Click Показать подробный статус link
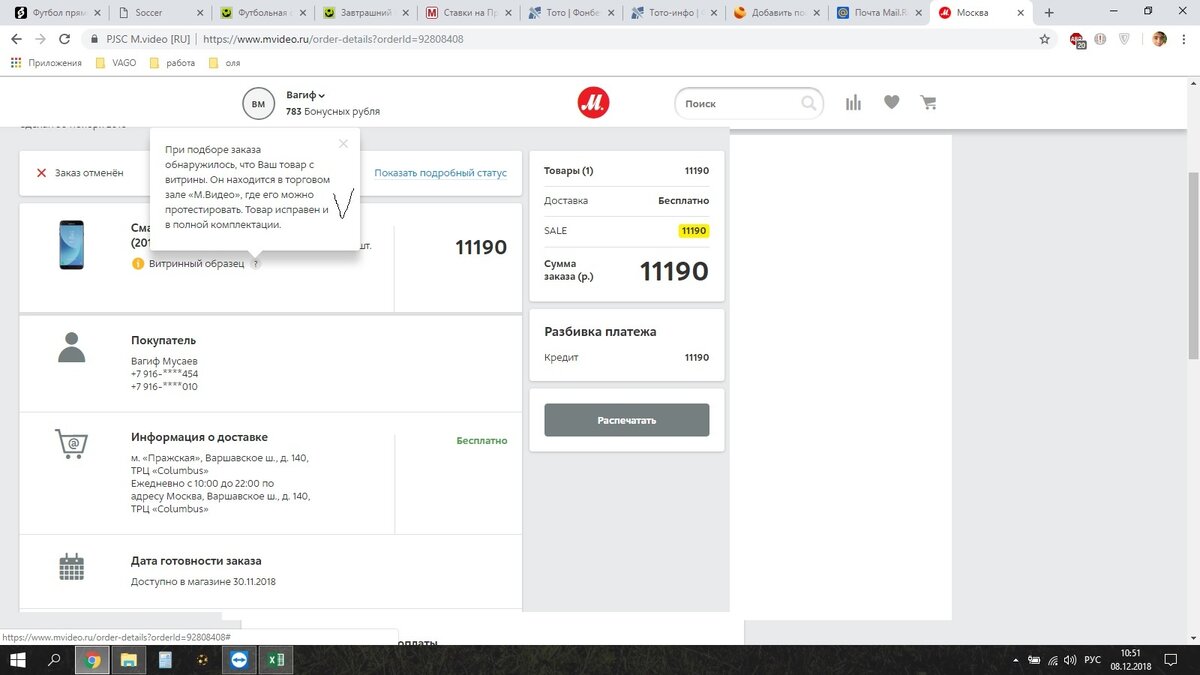 tap(441, 173)
